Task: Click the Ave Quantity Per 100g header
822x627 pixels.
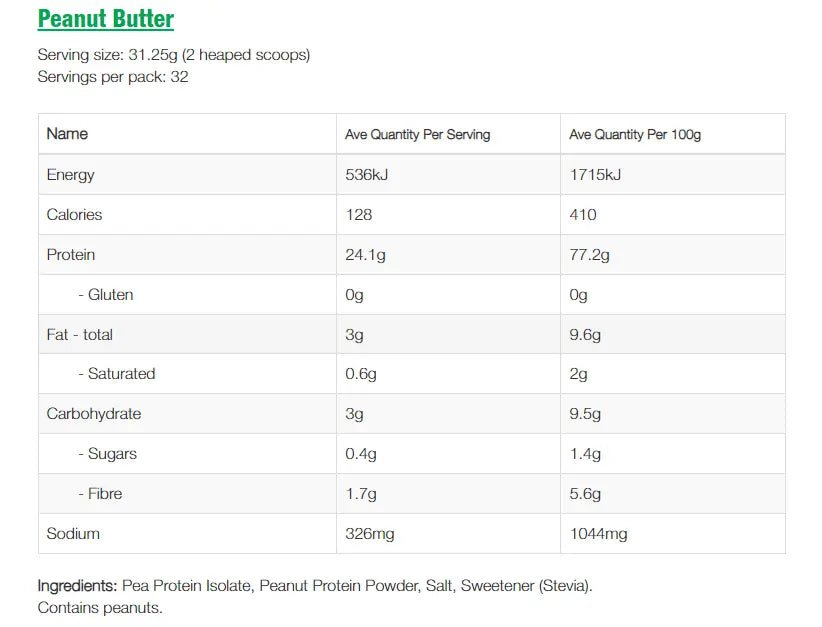Action: [x=635, y=134]
